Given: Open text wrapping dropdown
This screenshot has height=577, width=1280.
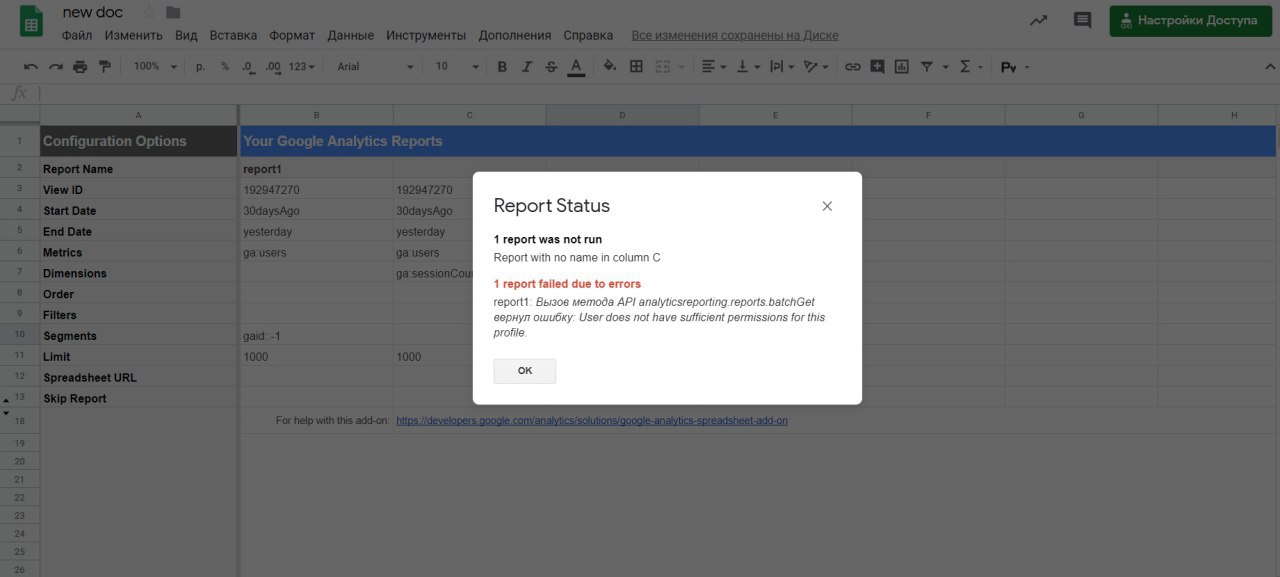Looking at the screenshot, I should (782, 67).
